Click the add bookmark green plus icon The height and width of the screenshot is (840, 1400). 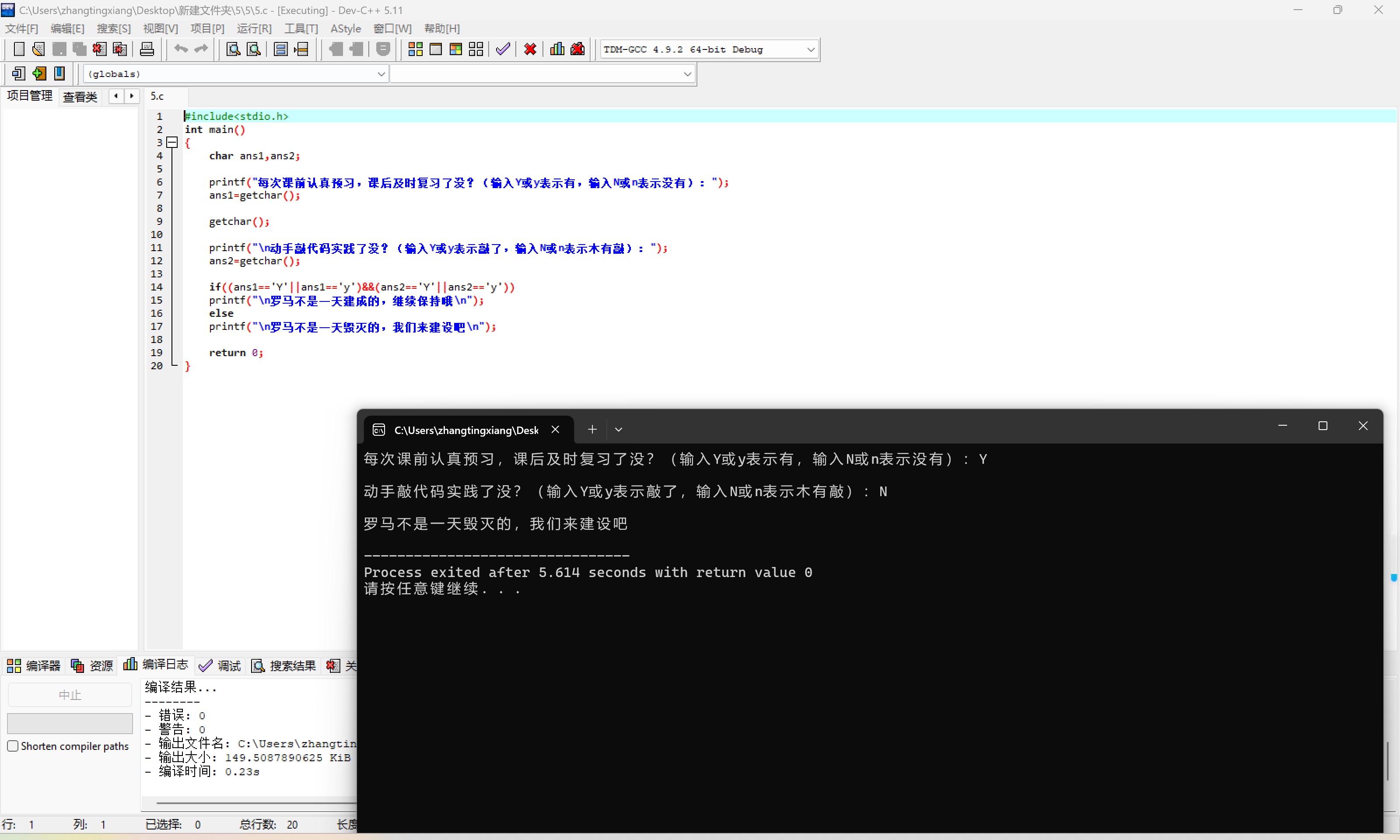click(39, 73)
